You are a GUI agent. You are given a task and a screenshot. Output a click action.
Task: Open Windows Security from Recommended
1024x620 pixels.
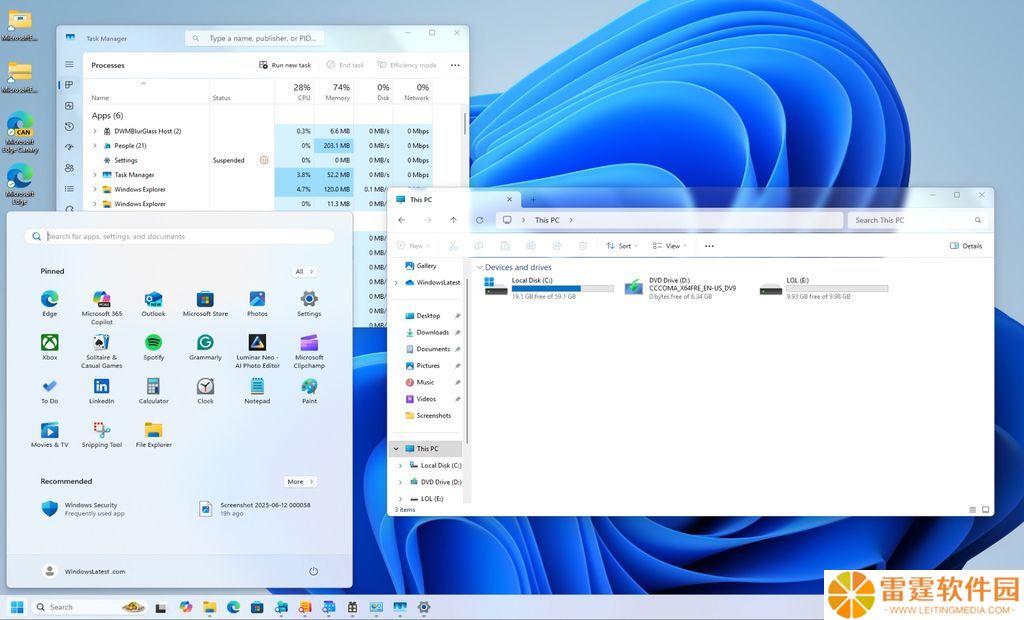(83, 509)
